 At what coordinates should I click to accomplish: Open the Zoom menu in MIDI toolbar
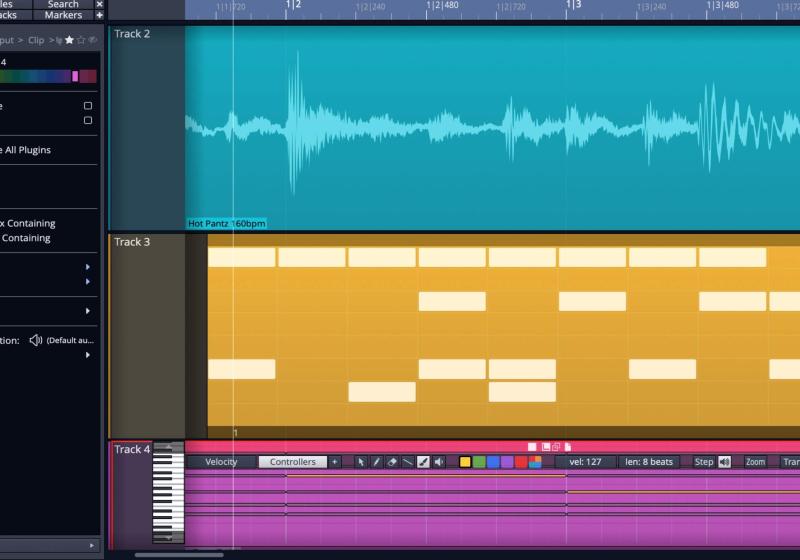coord(756,462)
